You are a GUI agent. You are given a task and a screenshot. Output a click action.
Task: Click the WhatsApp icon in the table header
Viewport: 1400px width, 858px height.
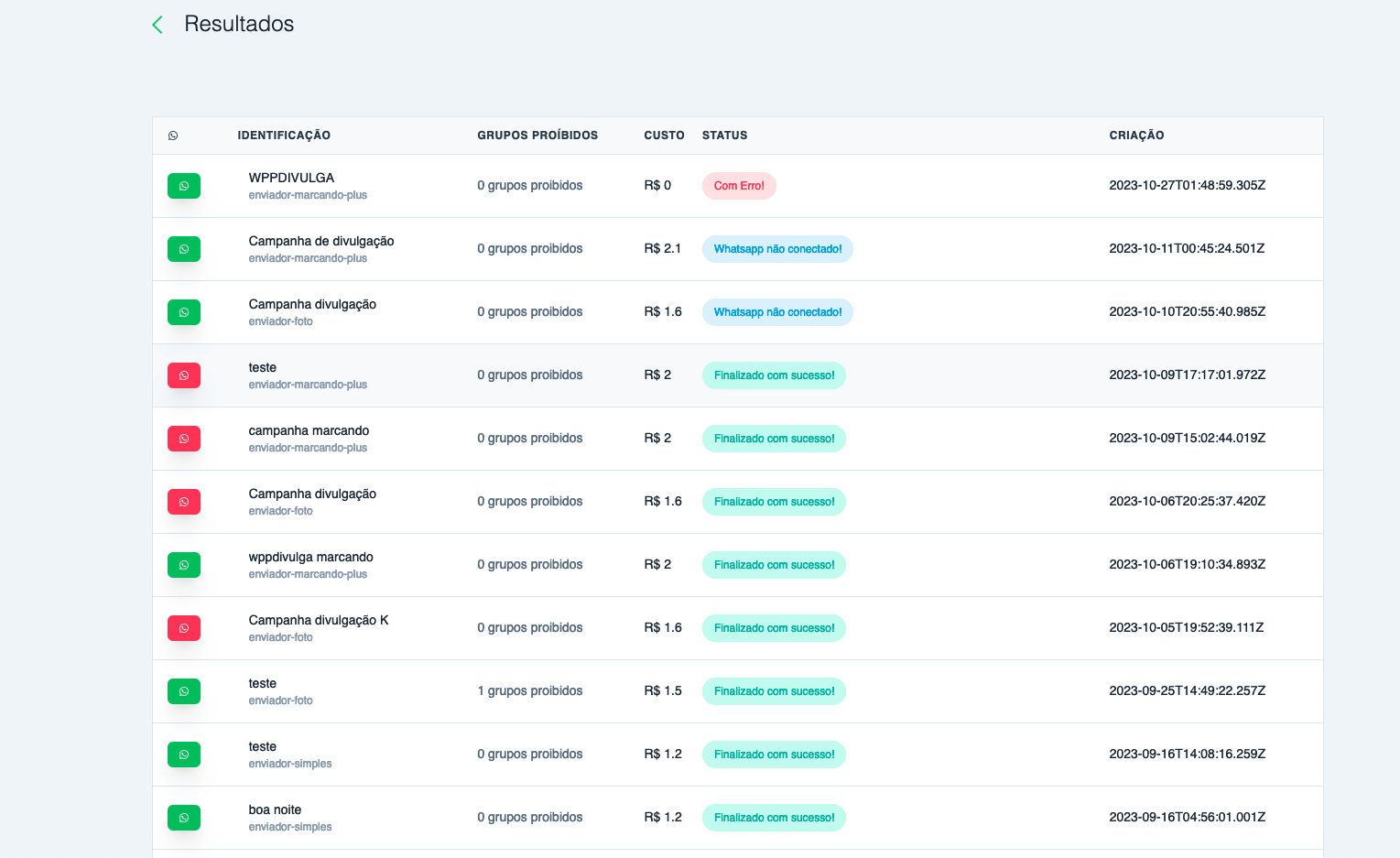coord(173,136)
